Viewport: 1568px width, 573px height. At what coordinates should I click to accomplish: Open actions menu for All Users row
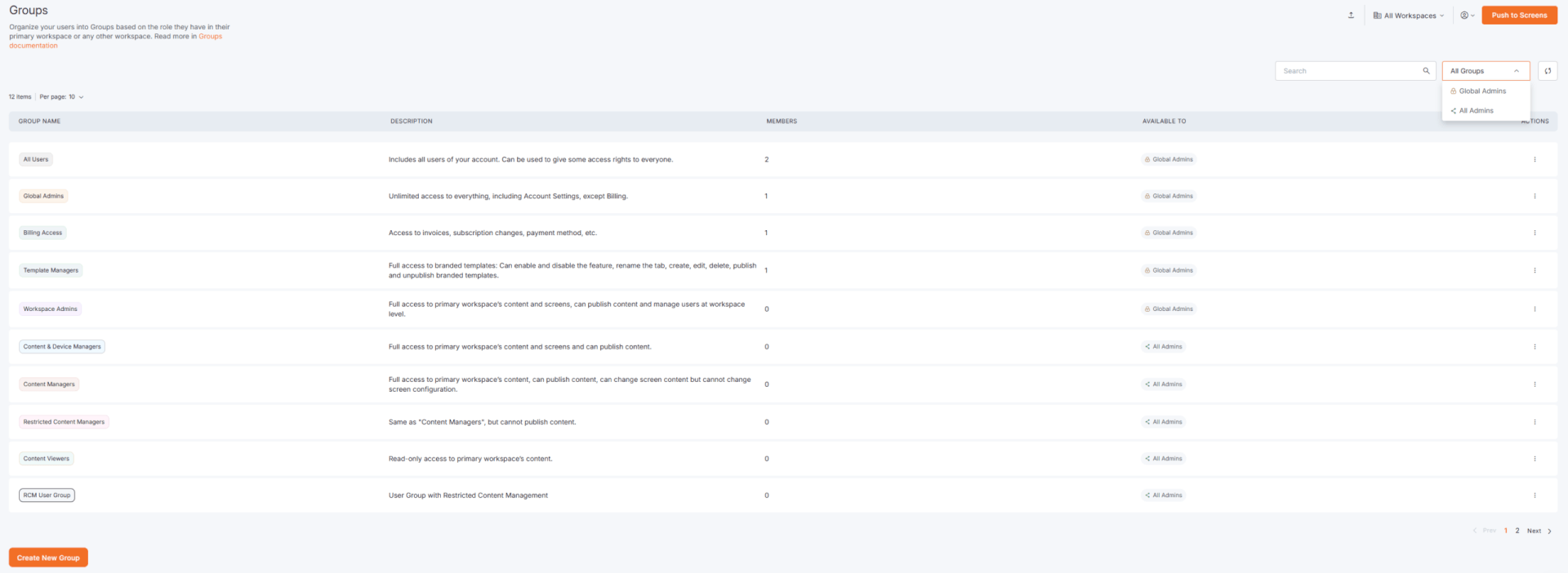click(1535, 159)
